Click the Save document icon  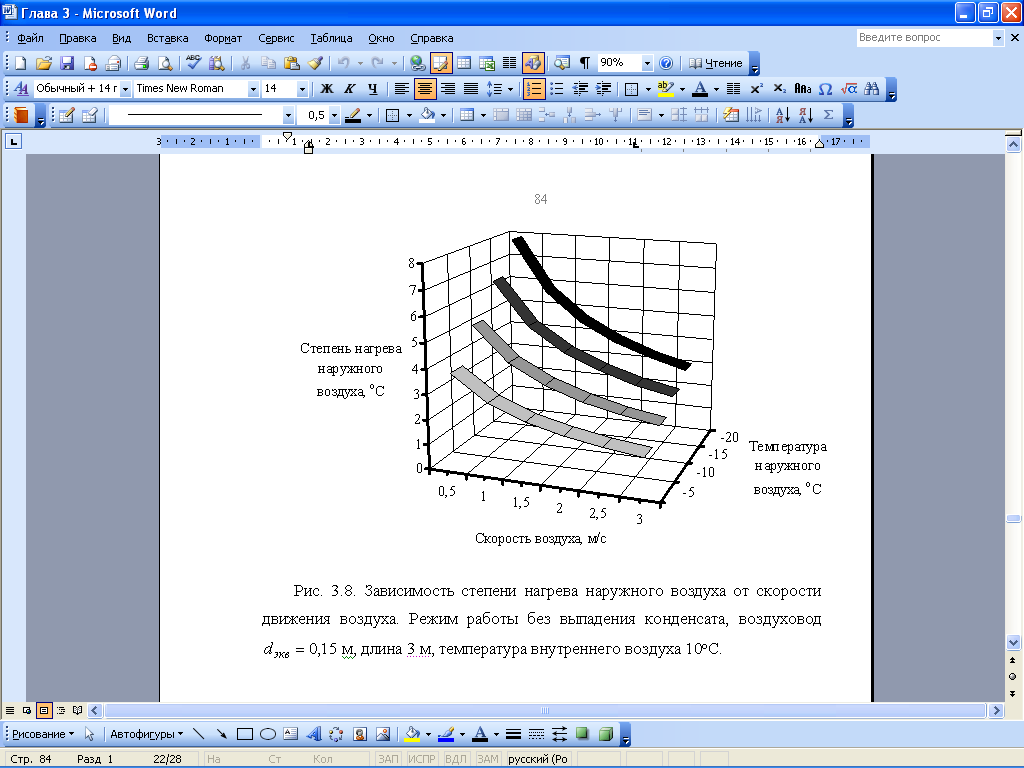(x=67, y=63)
